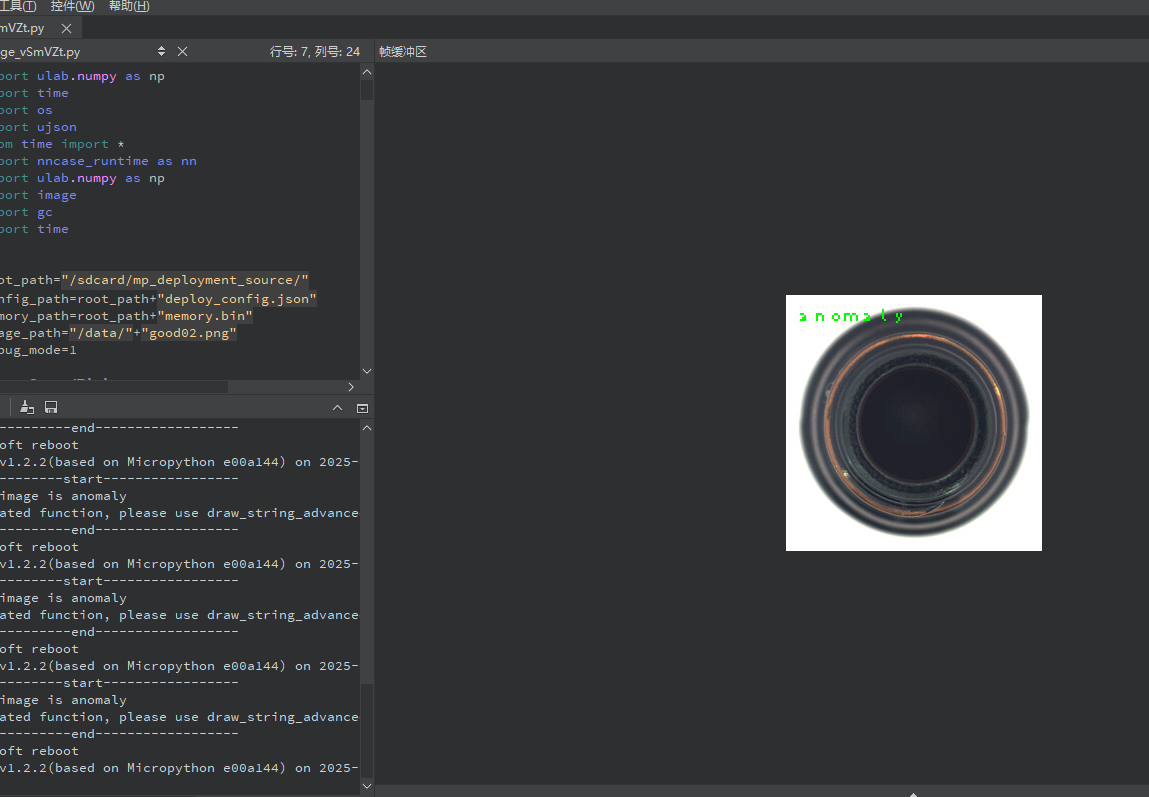Click the save terminal output floppy icon
This screenshot has height=797, width=1149.
click(51, 407)
